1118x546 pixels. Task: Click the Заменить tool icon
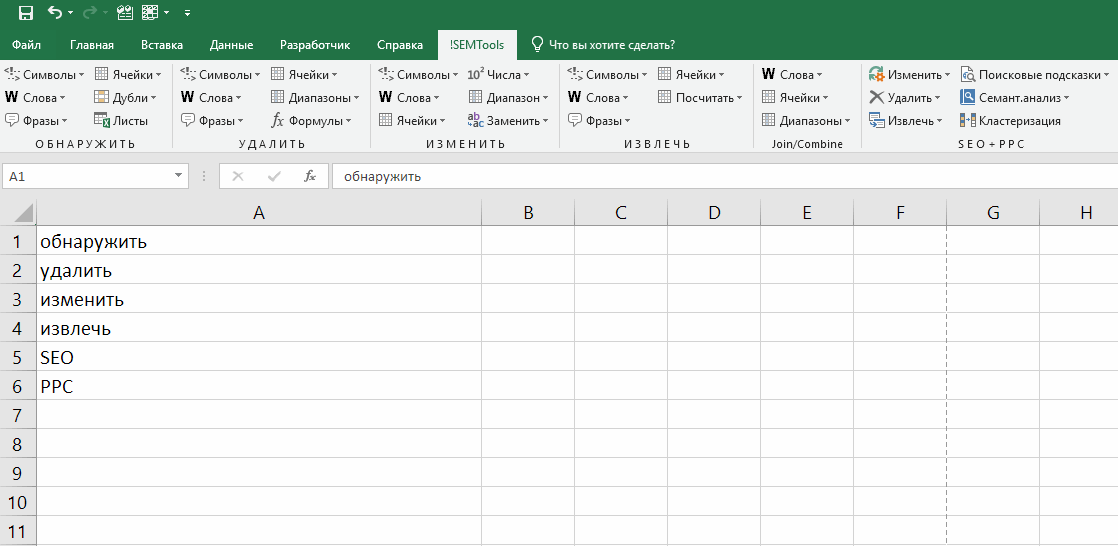(x=476, y=121)
